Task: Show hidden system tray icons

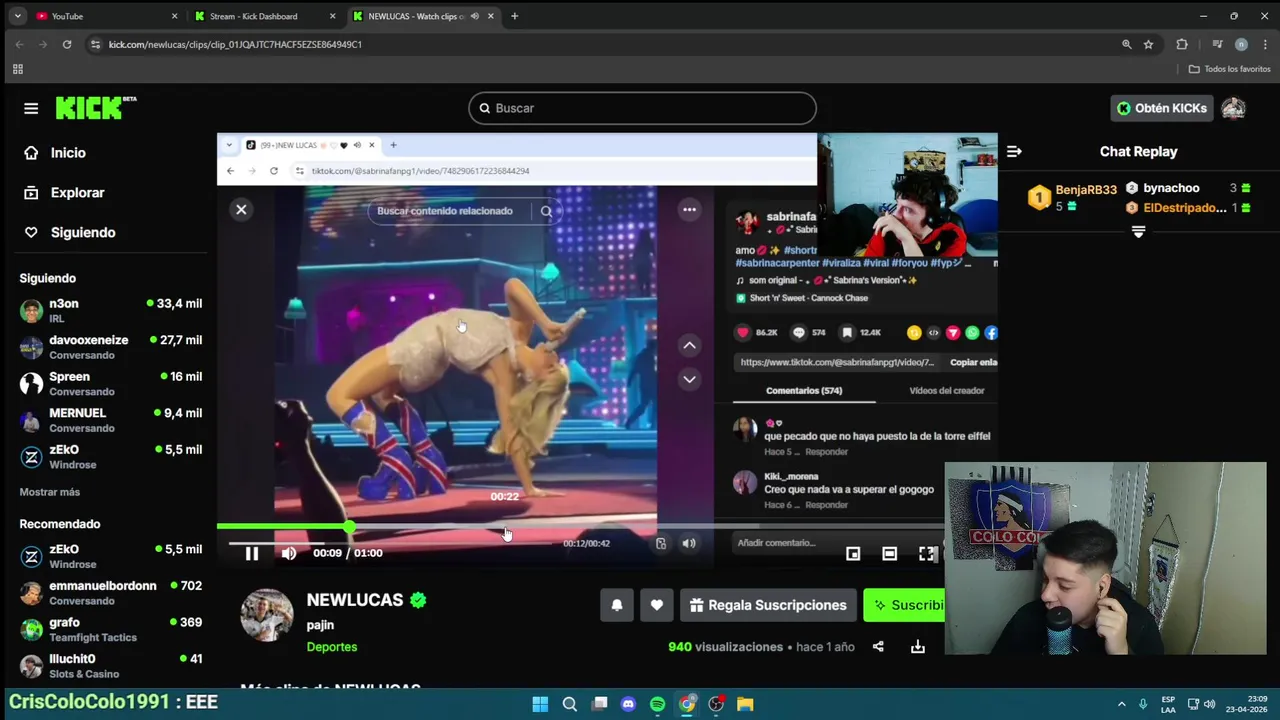Action: click(1121, 704)
